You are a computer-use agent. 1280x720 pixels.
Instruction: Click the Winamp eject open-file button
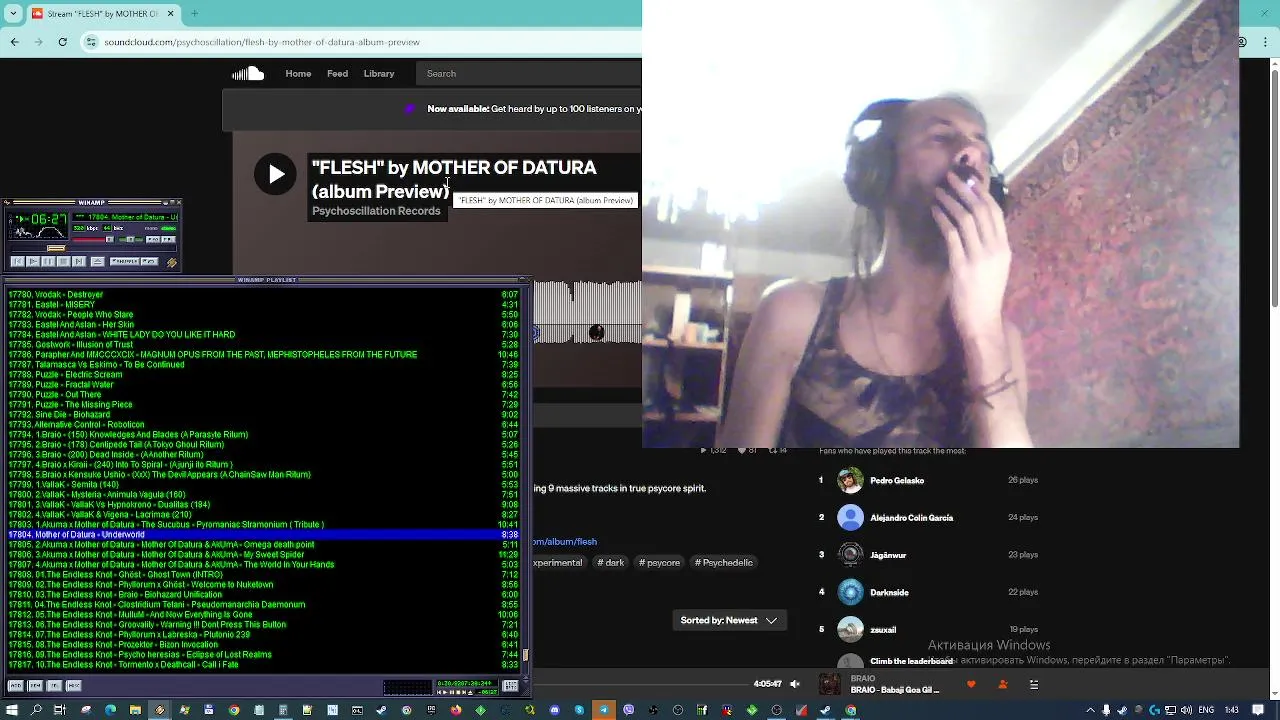(x=98, y=261)
